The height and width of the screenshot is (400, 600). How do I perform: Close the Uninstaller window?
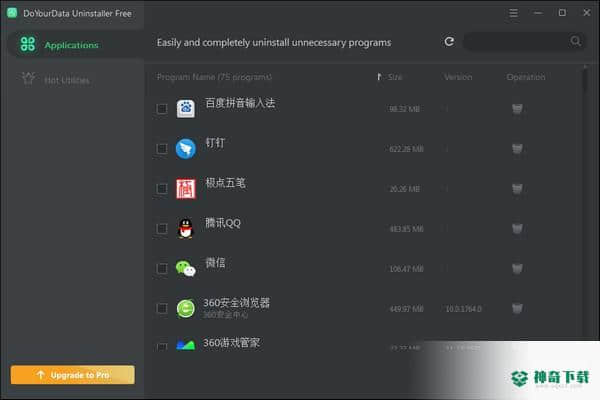pyautogui.click(x=587, y=13)
